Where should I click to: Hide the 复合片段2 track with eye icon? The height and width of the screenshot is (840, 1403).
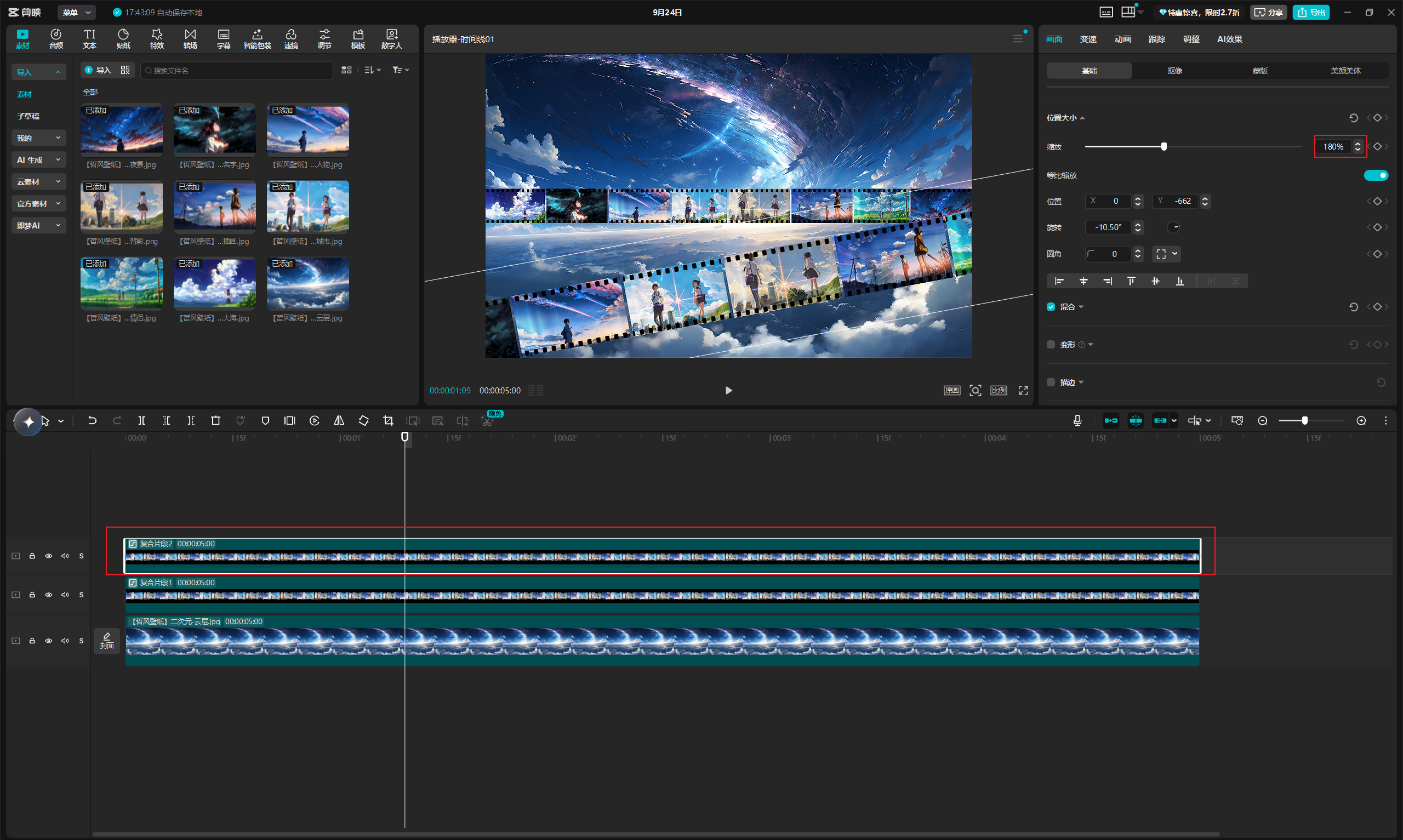[49, 556]
